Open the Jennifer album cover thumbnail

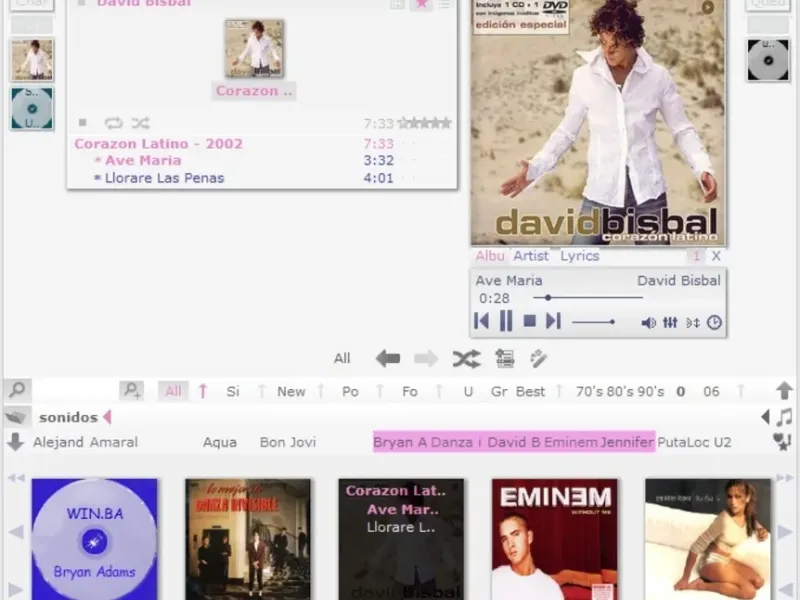[708, 539]
